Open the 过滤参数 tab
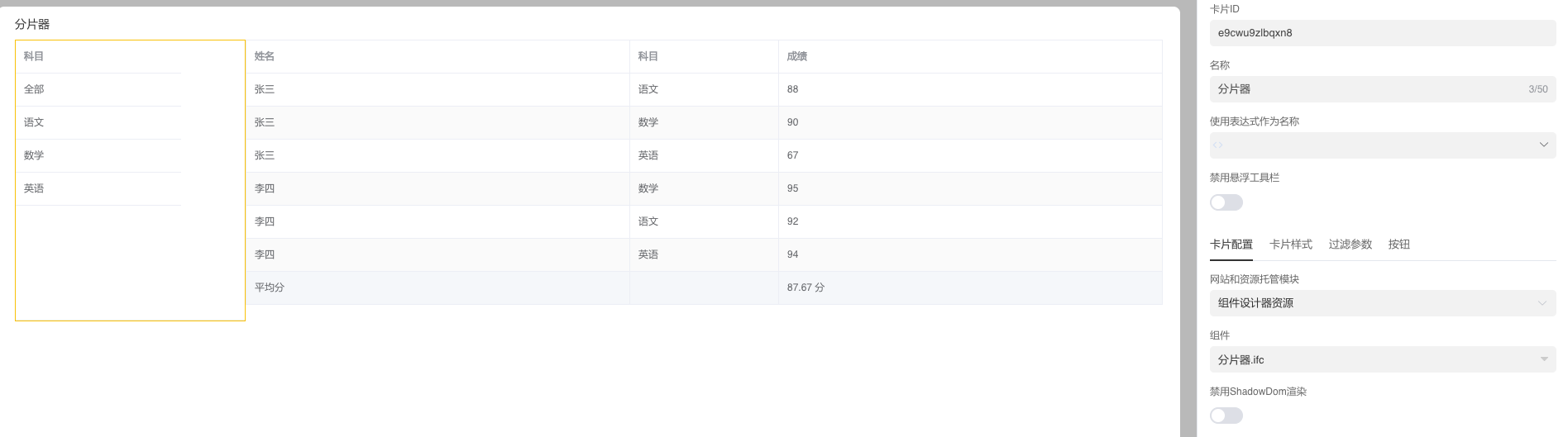Screen dimensions: 1568x437 tap(1350, 245)
